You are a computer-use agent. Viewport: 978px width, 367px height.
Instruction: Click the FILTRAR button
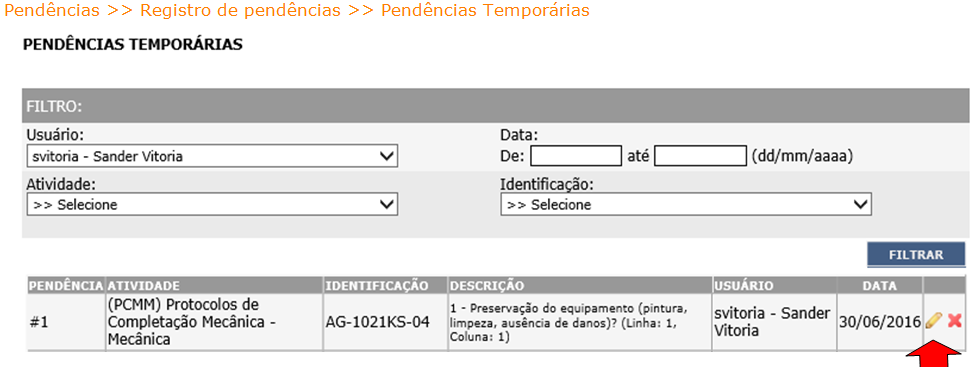pyautogui.click(x=916, y=255)
